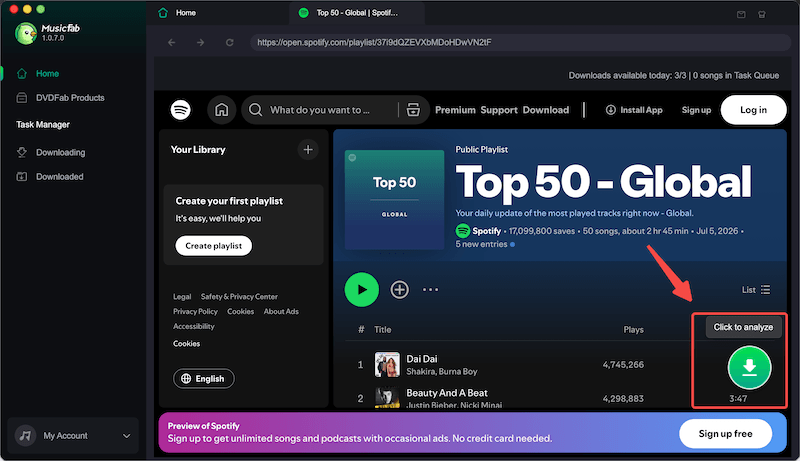Open artist 'Shakira' in track 1
The height and width of the screenshot is (461, 800).
pos(420,372)
